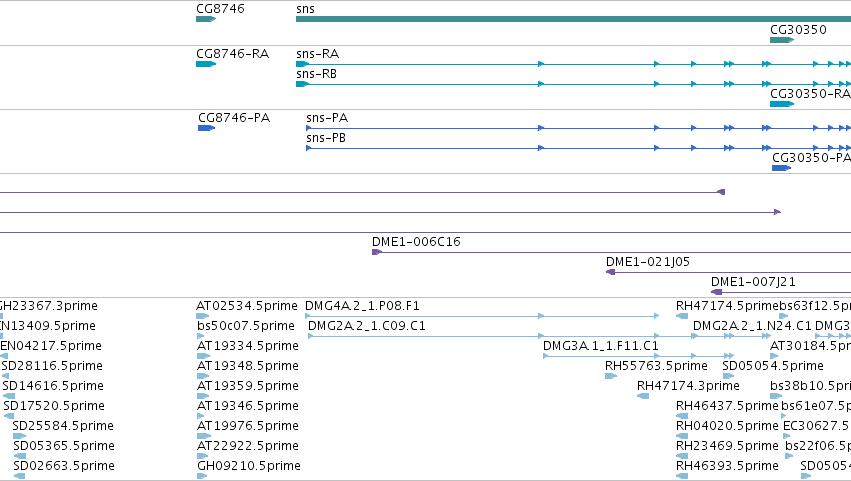Click the sns gene bar
This screenshot has height=481, width=851.
(x=573, y=19)
